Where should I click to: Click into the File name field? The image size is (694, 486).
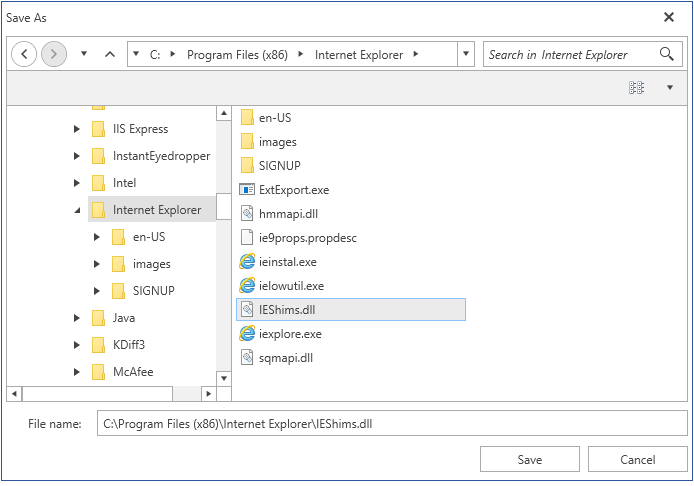(x=392, y=424)
